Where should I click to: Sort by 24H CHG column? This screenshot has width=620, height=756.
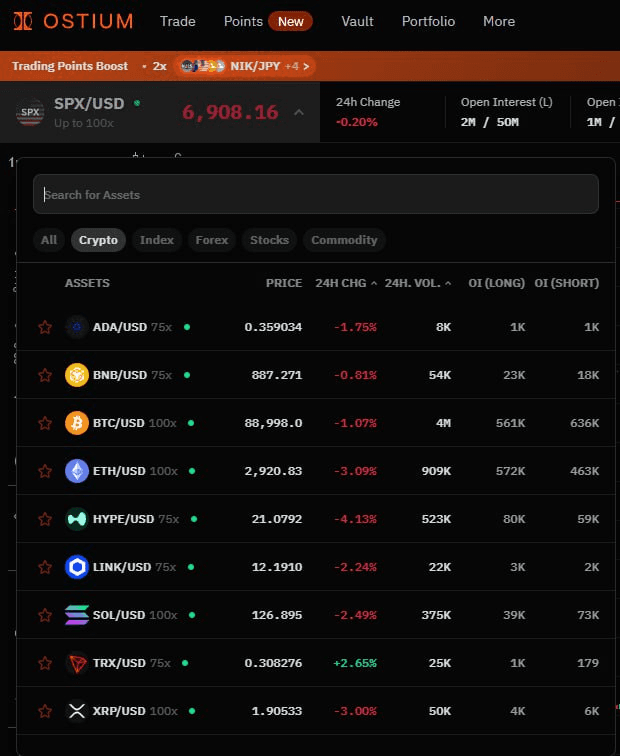pyautogui.click(x=345, y=283)
